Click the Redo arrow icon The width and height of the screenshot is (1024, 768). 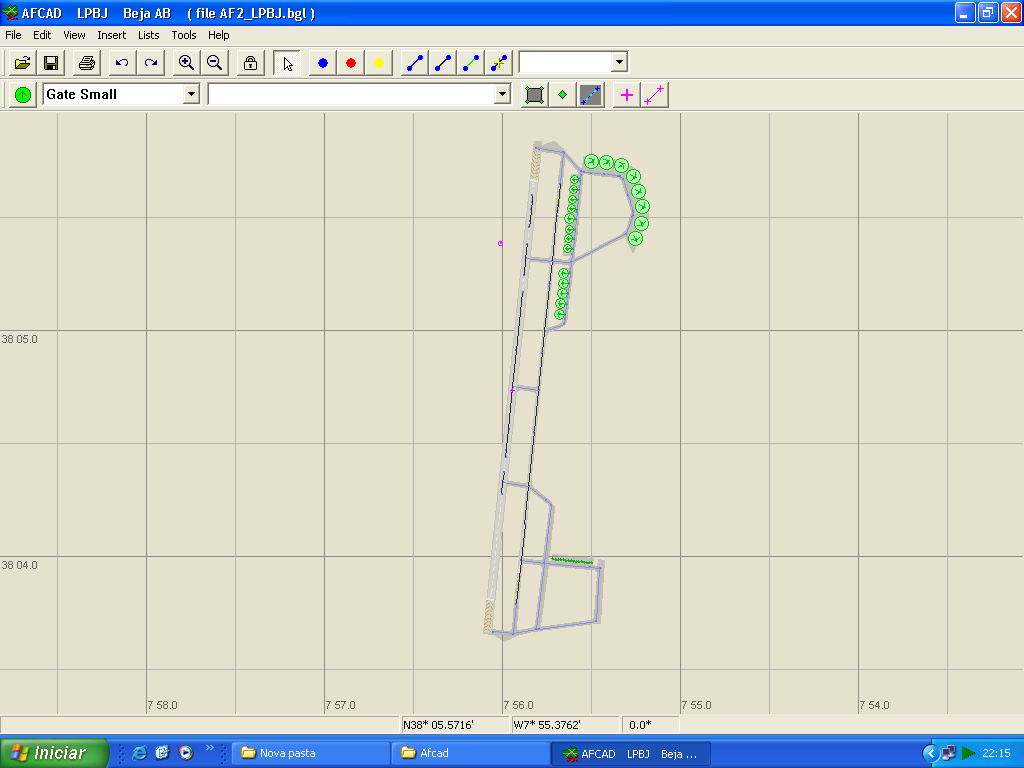(151, 63)
